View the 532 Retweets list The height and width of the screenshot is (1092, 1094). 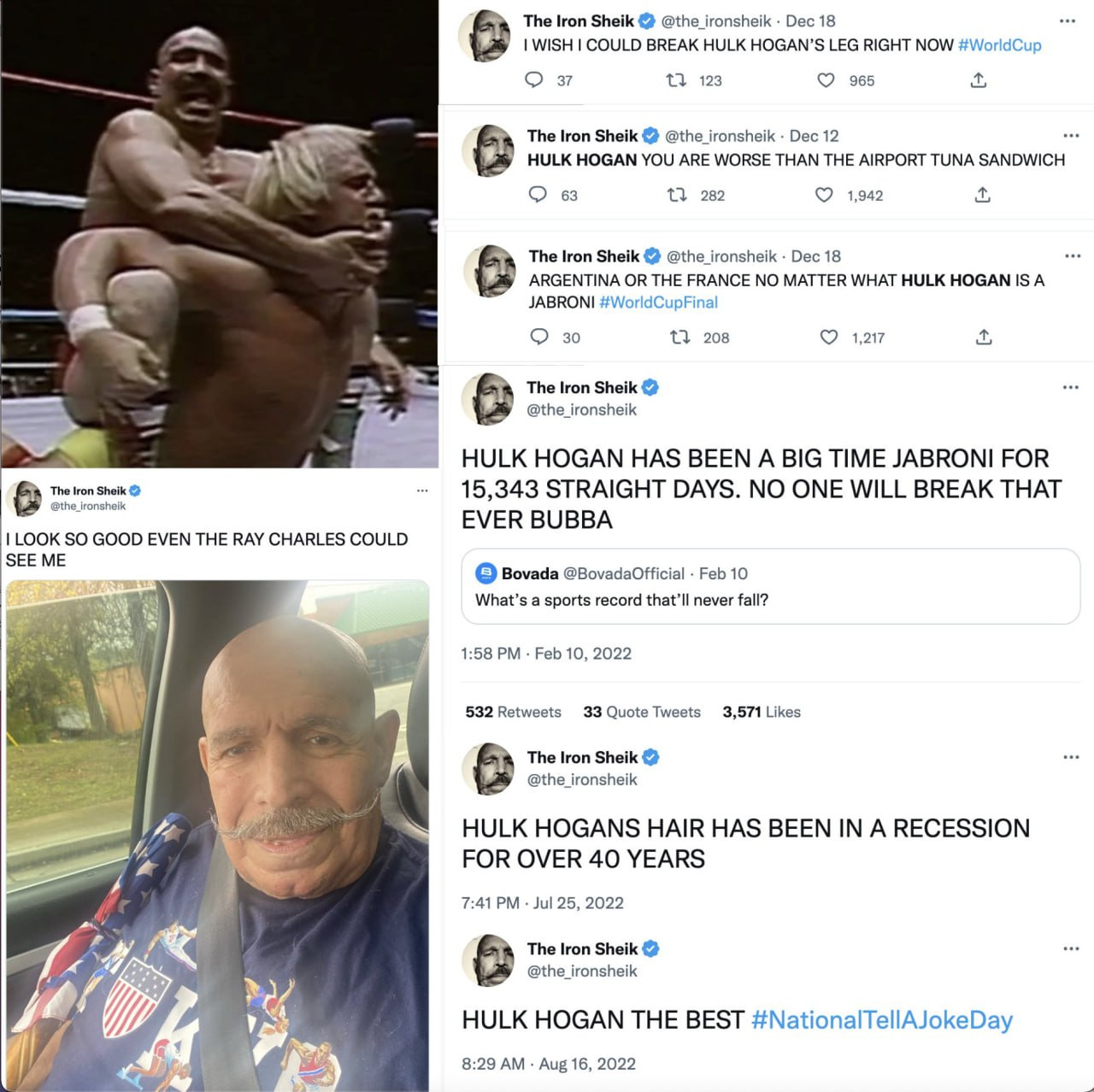tap(513, 712)
